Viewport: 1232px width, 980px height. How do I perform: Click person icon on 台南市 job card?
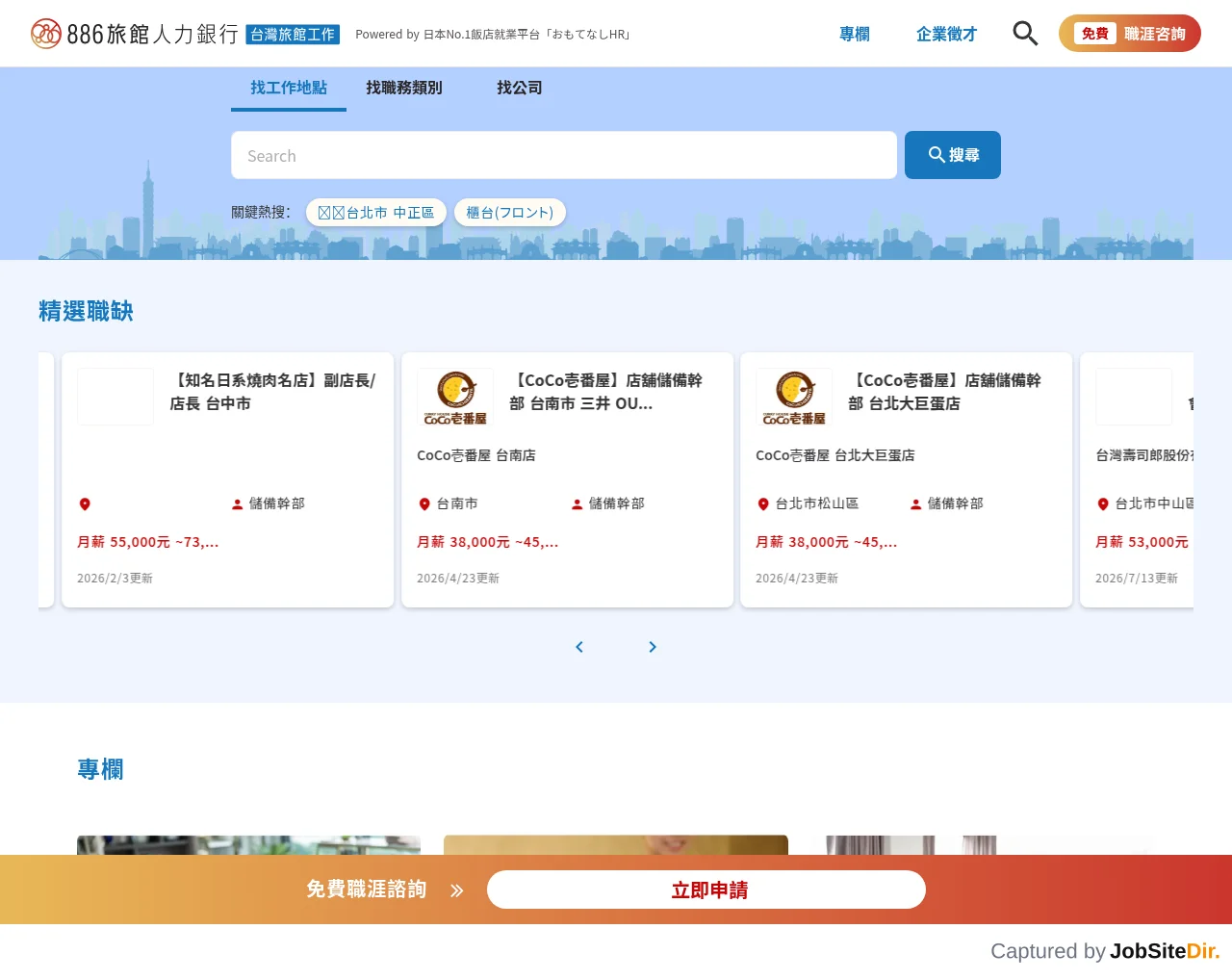pos(577,504)
